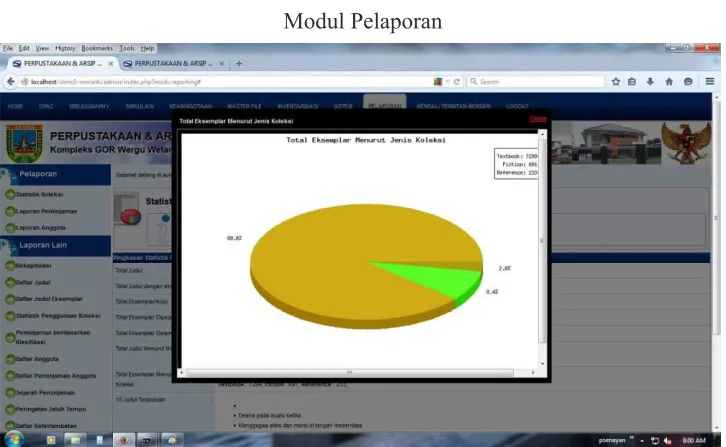Open the downloads arrow icon
Viewport: 726px width, 447px height.
tap(650, 82)
